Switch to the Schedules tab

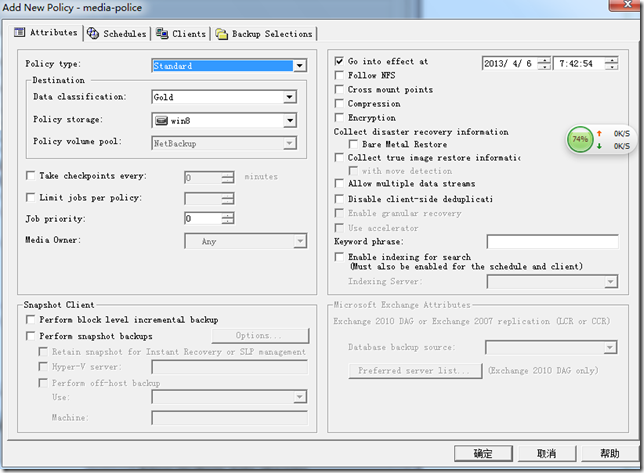tap(117, 34)
